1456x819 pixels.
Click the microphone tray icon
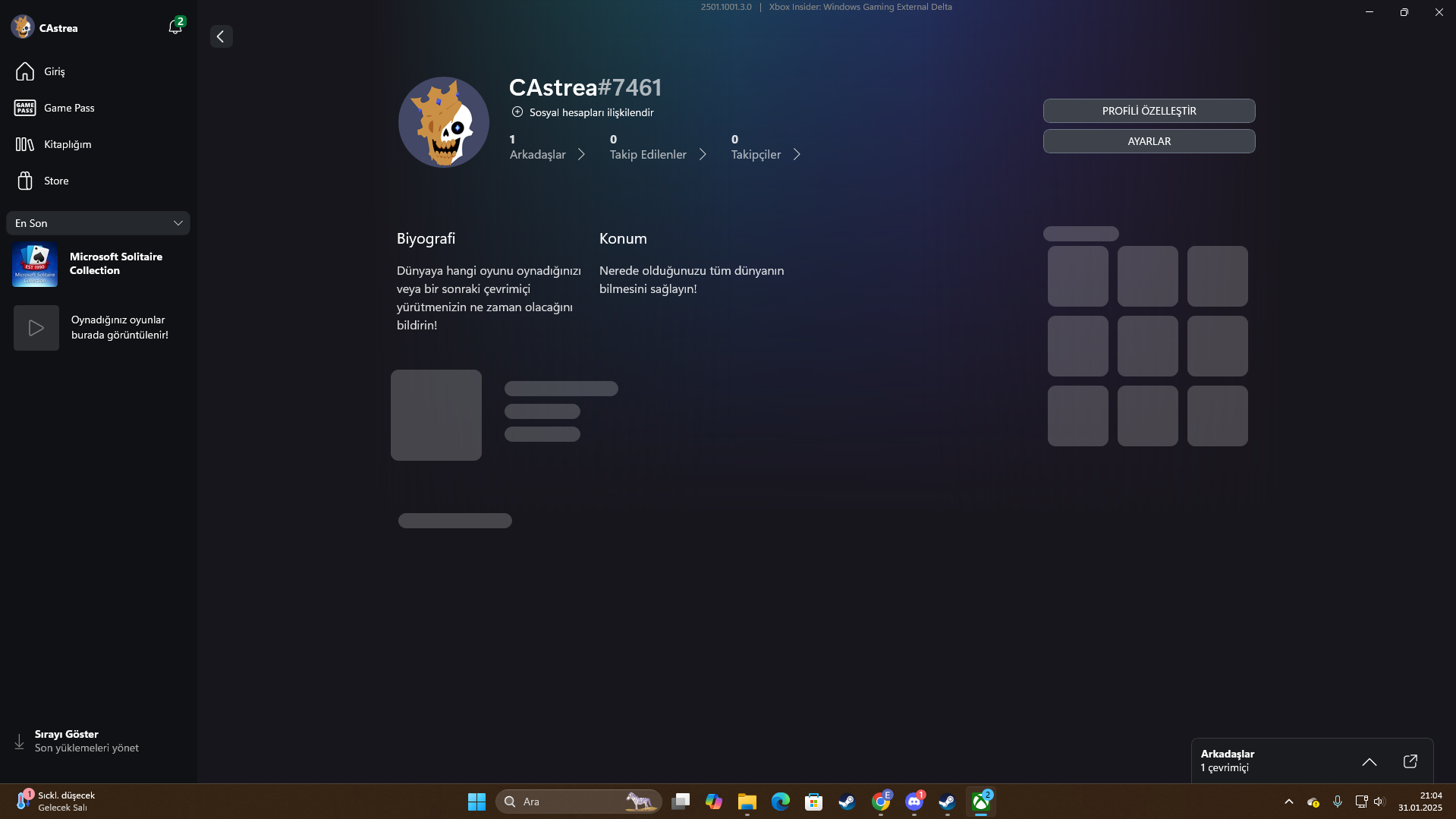coord(1338,802)
